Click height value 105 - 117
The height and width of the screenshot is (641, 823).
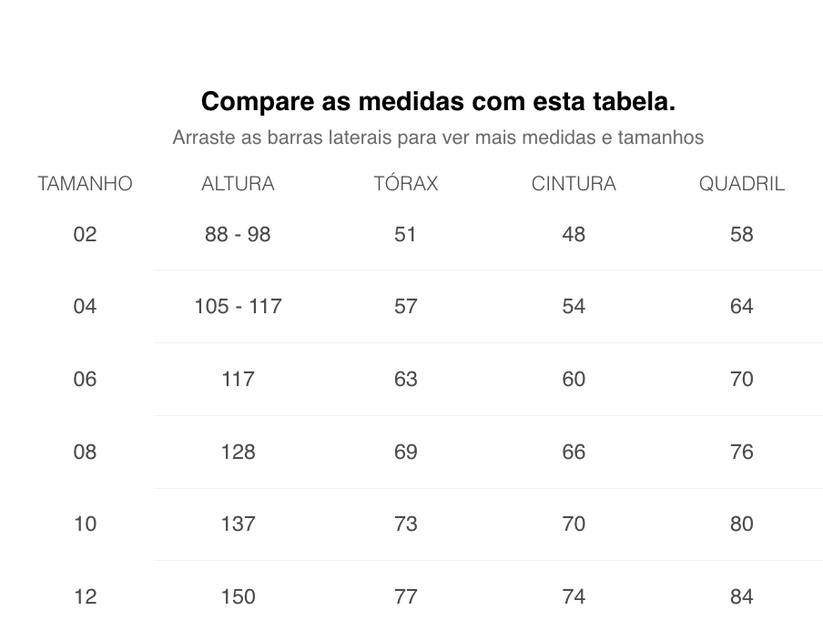click(238, 306)
